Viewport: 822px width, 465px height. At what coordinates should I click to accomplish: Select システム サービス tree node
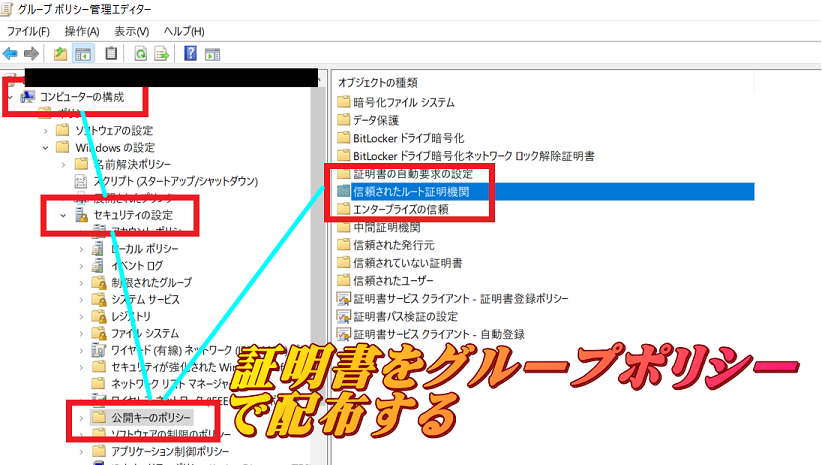145,299
